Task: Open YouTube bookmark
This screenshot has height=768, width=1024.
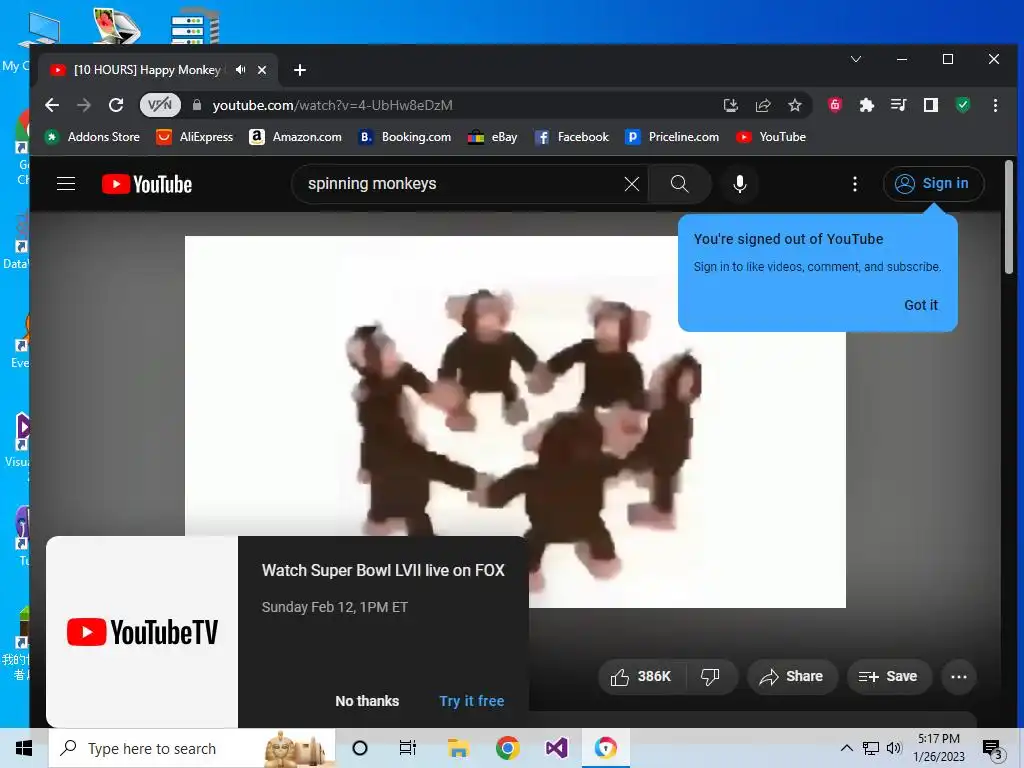Action: tap(771, 137)
